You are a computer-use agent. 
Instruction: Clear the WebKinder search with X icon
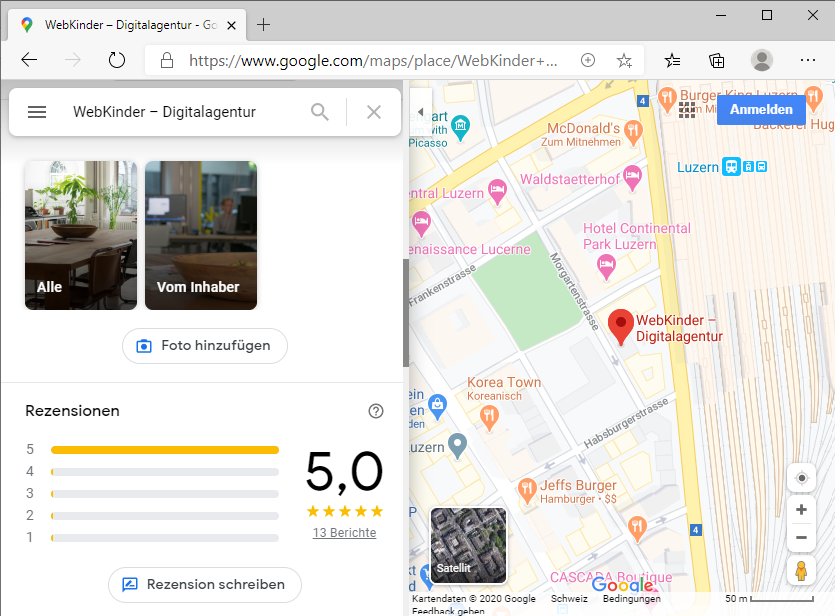click(374, 112)
